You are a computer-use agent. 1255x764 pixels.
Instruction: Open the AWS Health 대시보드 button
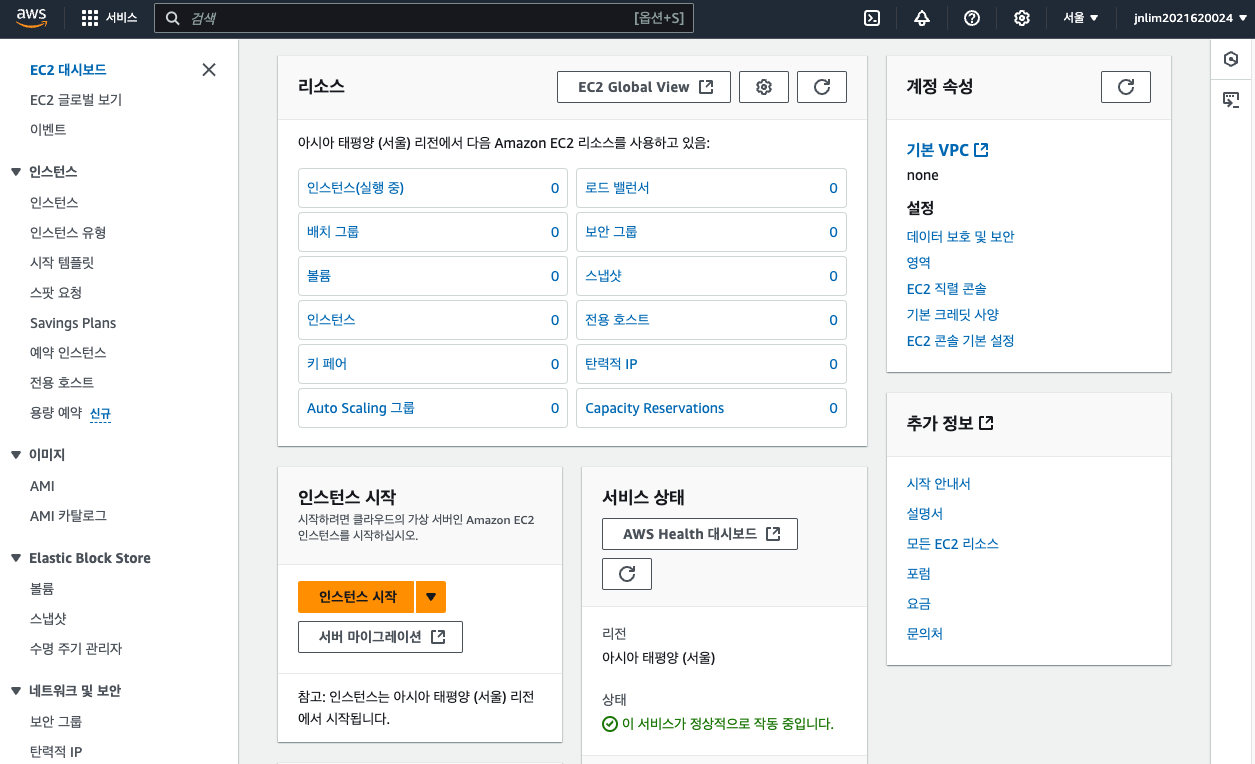point(700,534)
